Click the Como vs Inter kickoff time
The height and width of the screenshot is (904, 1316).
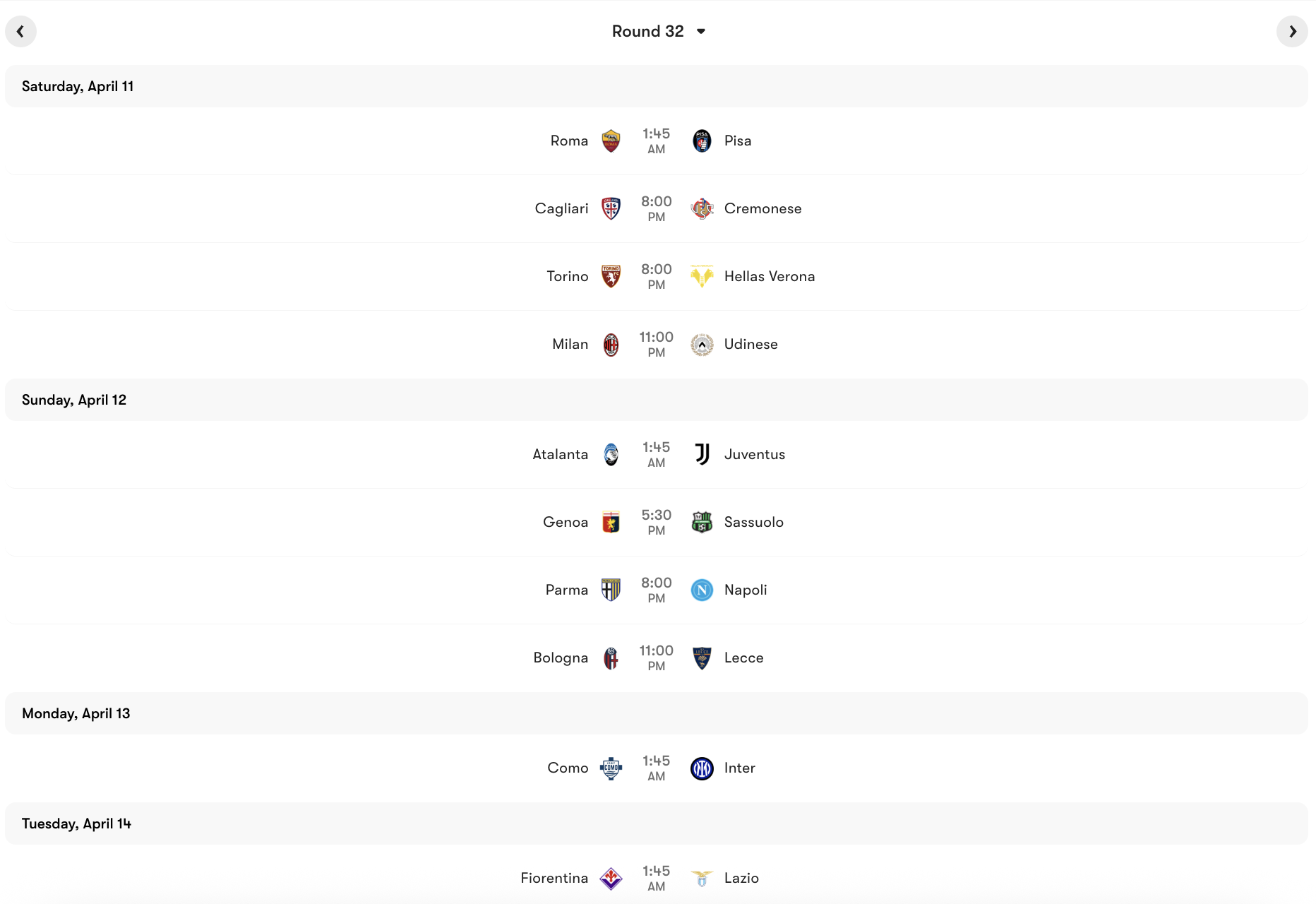[657, 768]
